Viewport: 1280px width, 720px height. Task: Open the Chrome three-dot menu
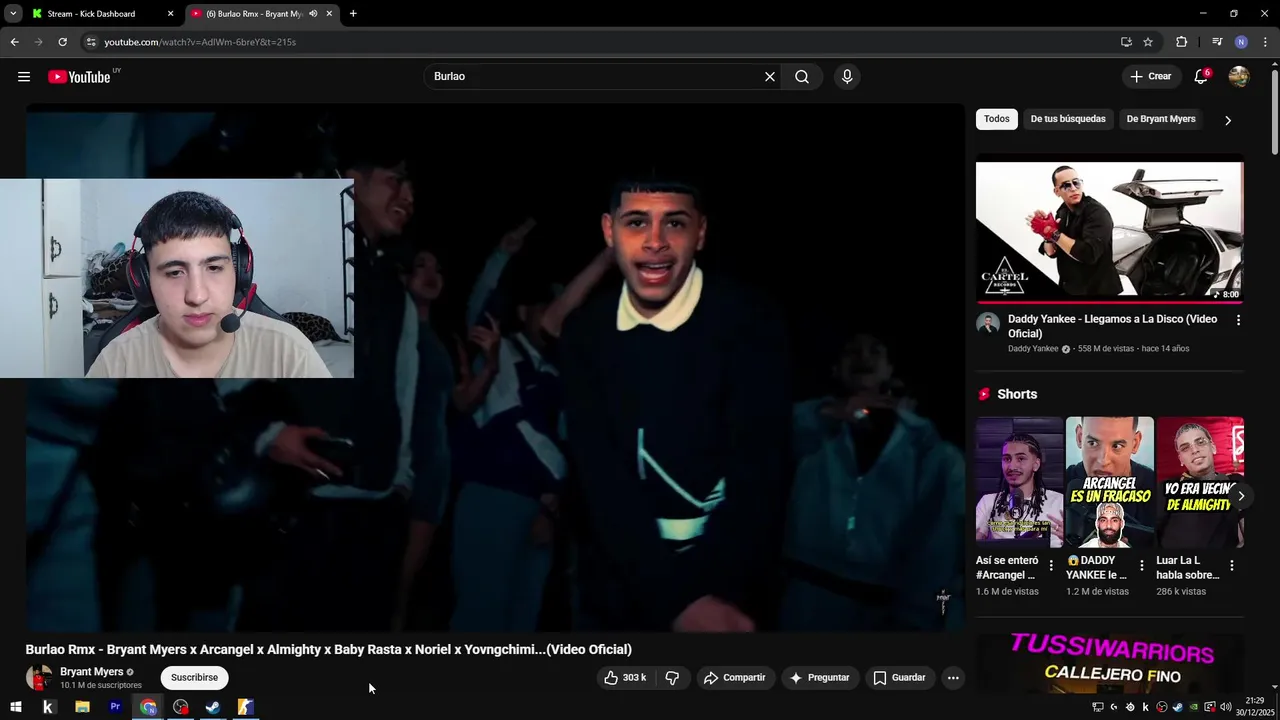click(1264, 42)
